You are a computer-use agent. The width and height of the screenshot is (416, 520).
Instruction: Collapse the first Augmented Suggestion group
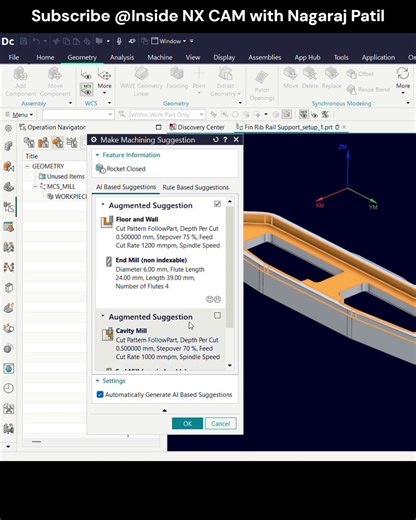coord(103,204)
